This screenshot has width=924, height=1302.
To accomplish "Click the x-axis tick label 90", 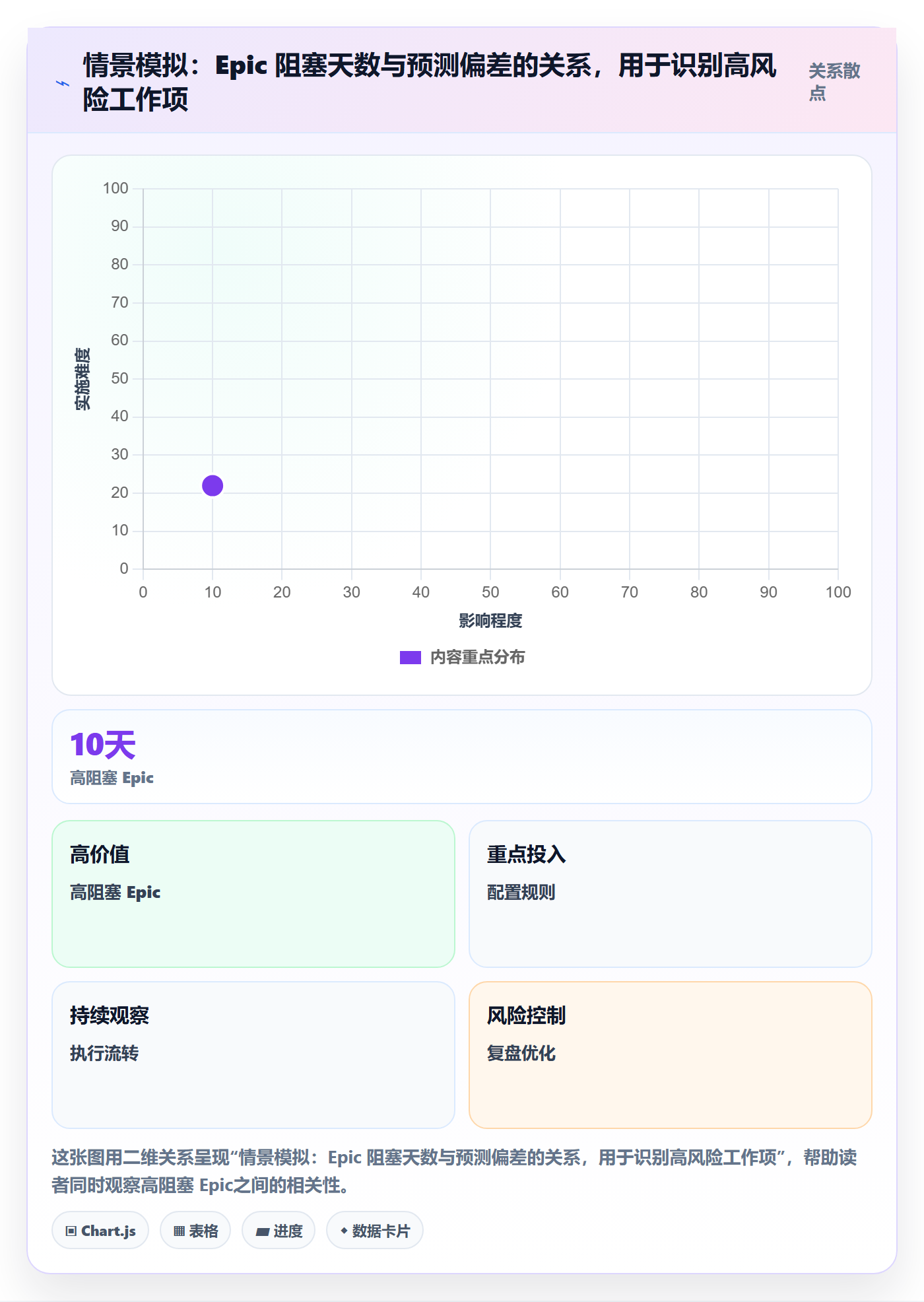I will coord(768,592).
